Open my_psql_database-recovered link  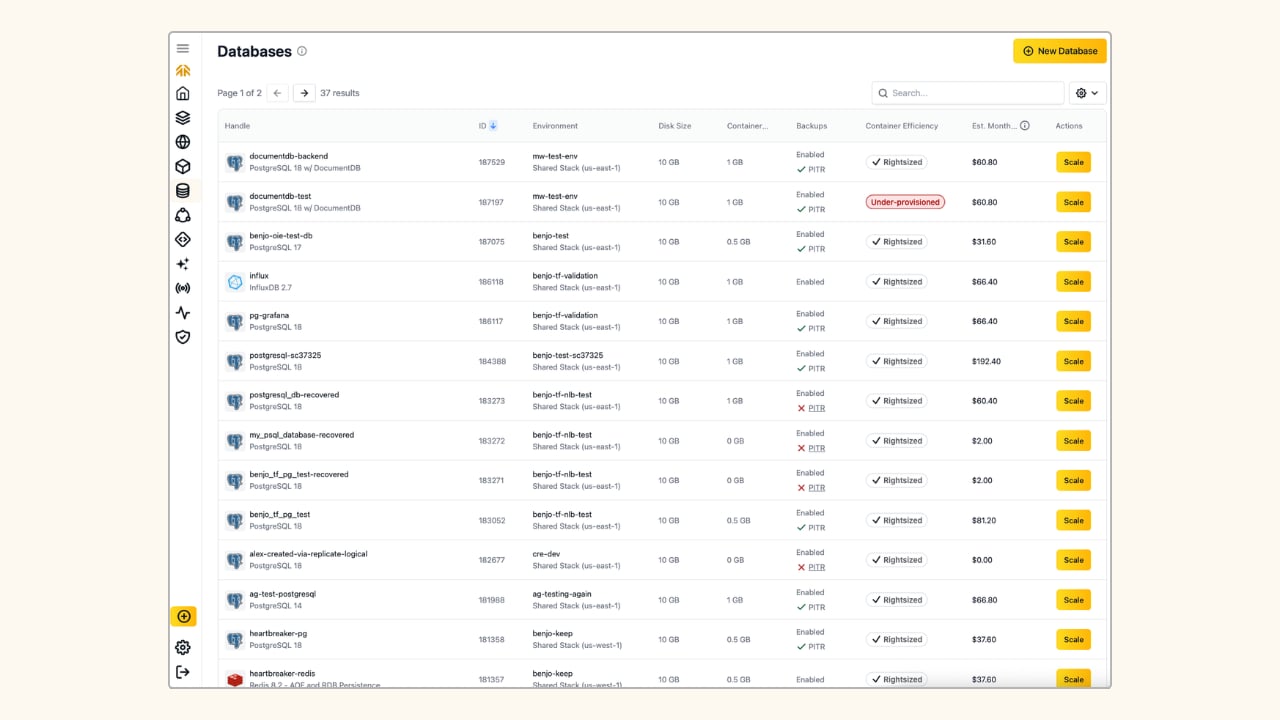tap(301, 435)
